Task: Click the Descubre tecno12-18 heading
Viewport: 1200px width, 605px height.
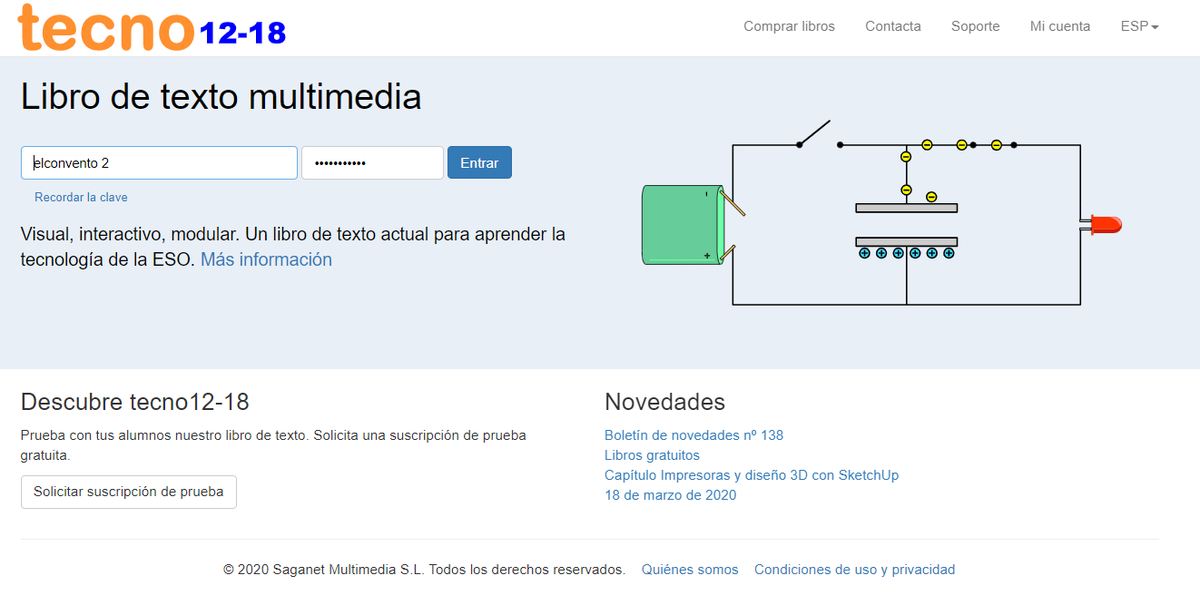Action: (x=135, y=402)
